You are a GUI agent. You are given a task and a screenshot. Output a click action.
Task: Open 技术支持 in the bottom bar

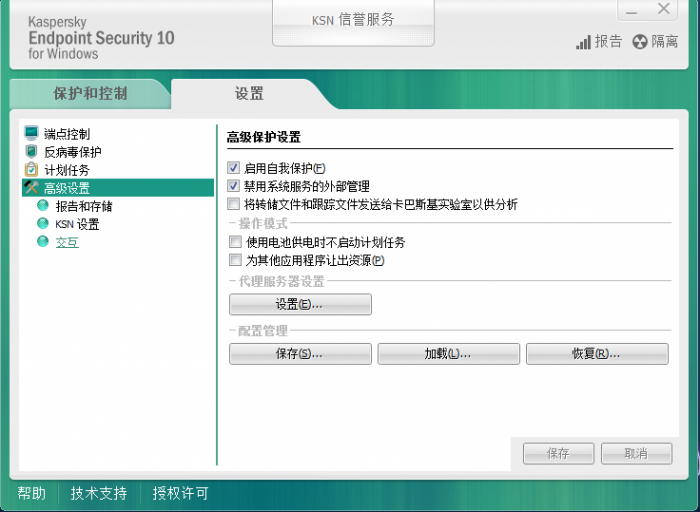[x=99, y=493]
